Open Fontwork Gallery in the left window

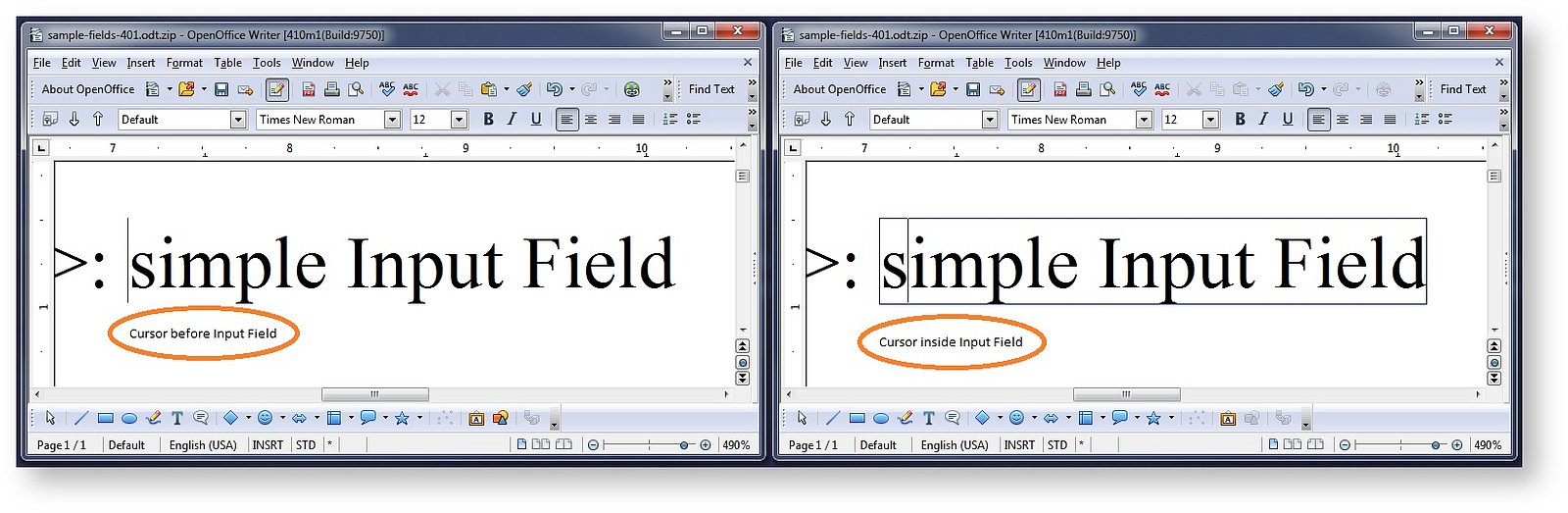[476, 419]
